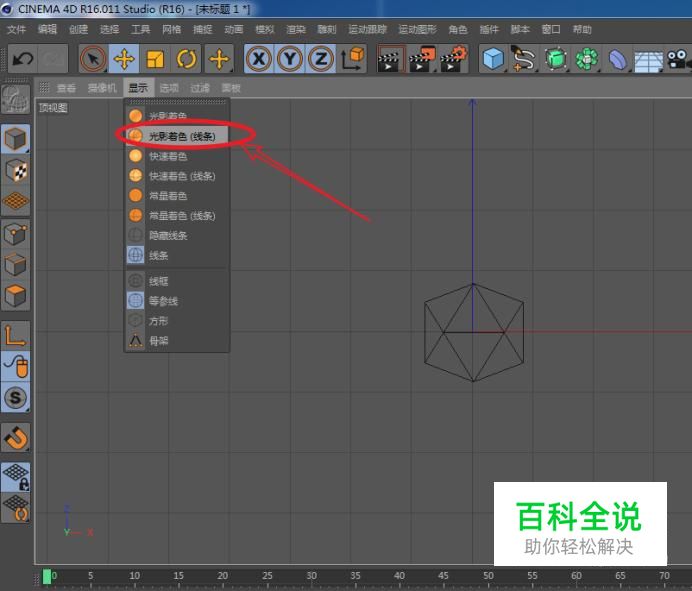Open the 渲染 menu
The image size is (692, 591).
coord(296,30)
